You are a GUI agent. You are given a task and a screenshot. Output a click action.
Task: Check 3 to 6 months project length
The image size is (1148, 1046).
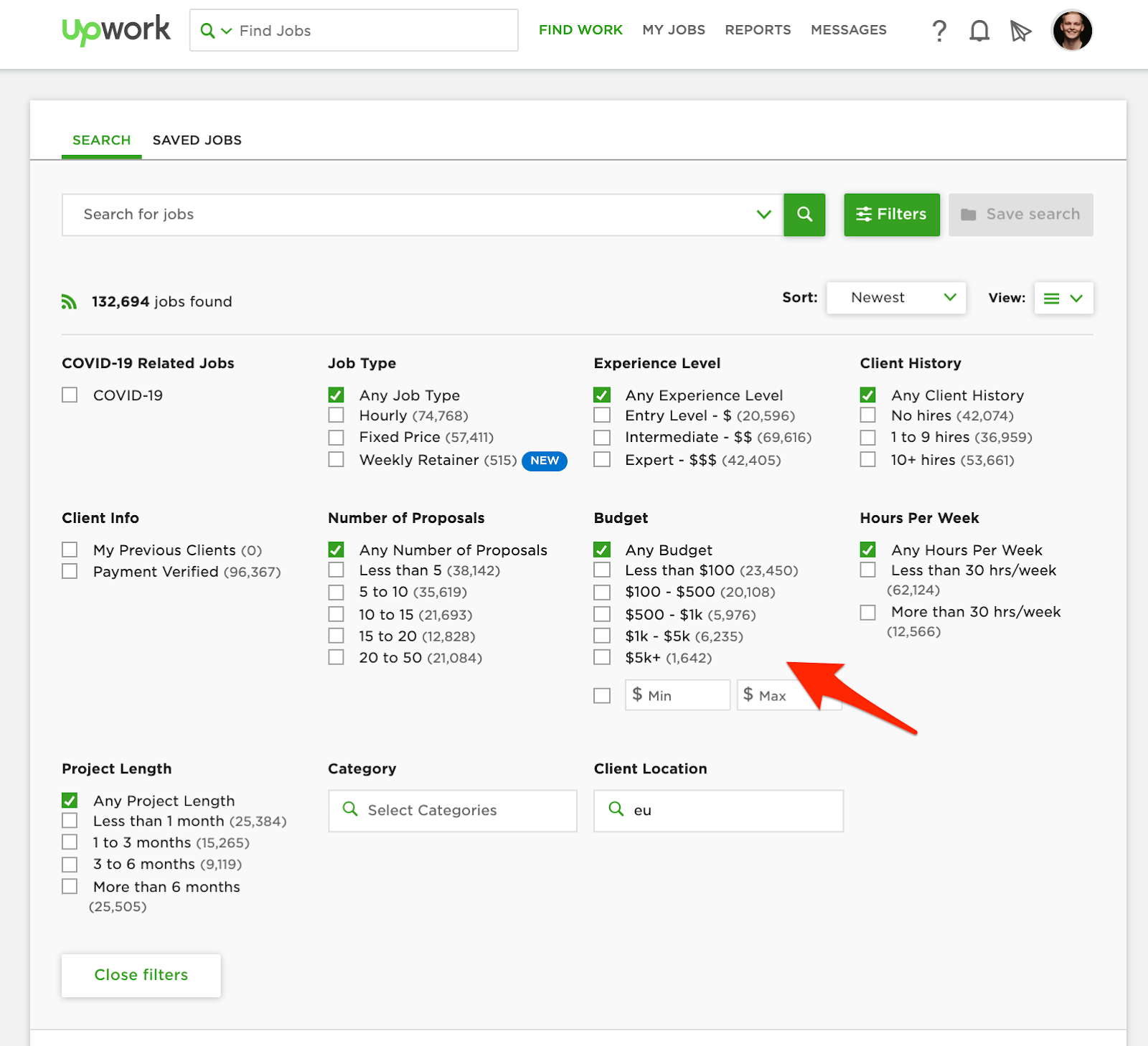point(70,864)
